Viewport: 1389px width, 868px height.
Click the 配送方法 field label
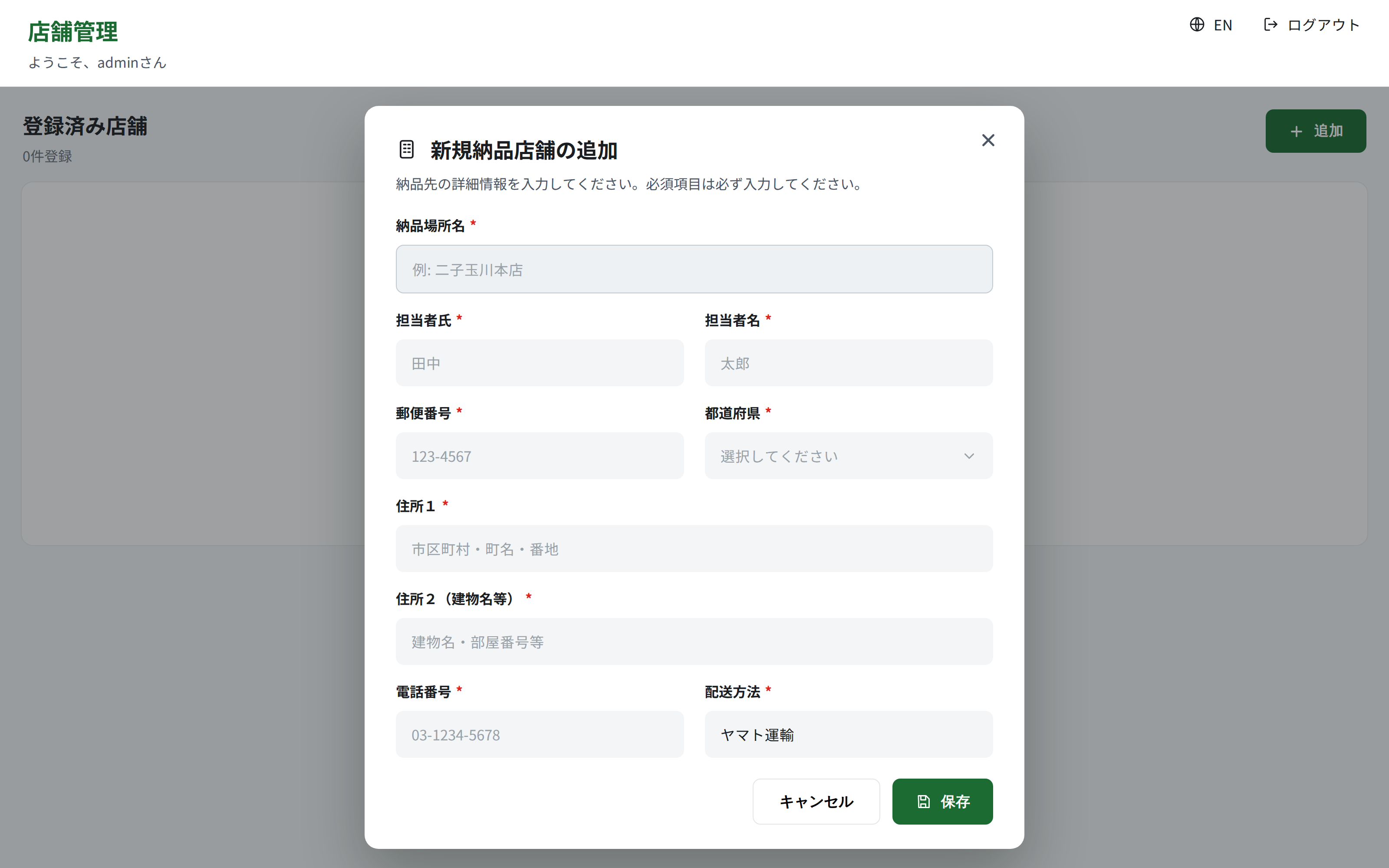click(732, 692)
